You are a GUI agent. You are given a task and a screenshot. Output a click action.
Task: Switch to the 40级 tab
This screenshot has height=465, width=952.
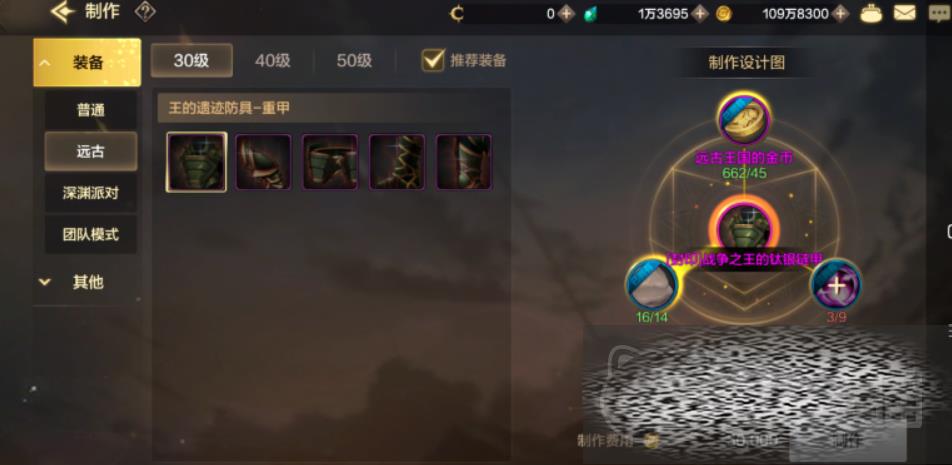(x=273, y=61)
